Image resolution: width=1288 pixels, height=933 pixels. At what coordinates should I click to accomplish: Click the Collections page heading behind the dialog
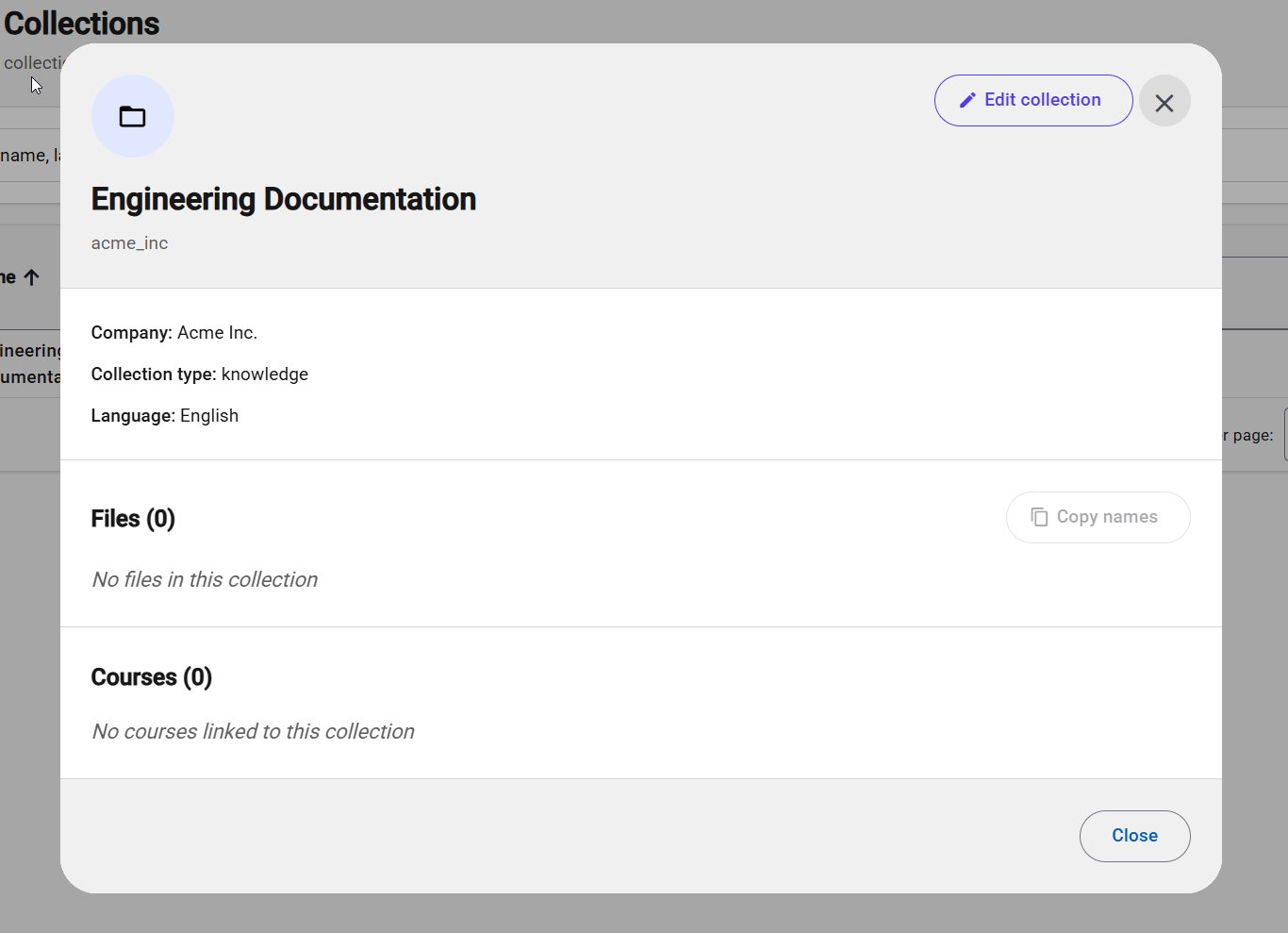[x=82, y=24]
